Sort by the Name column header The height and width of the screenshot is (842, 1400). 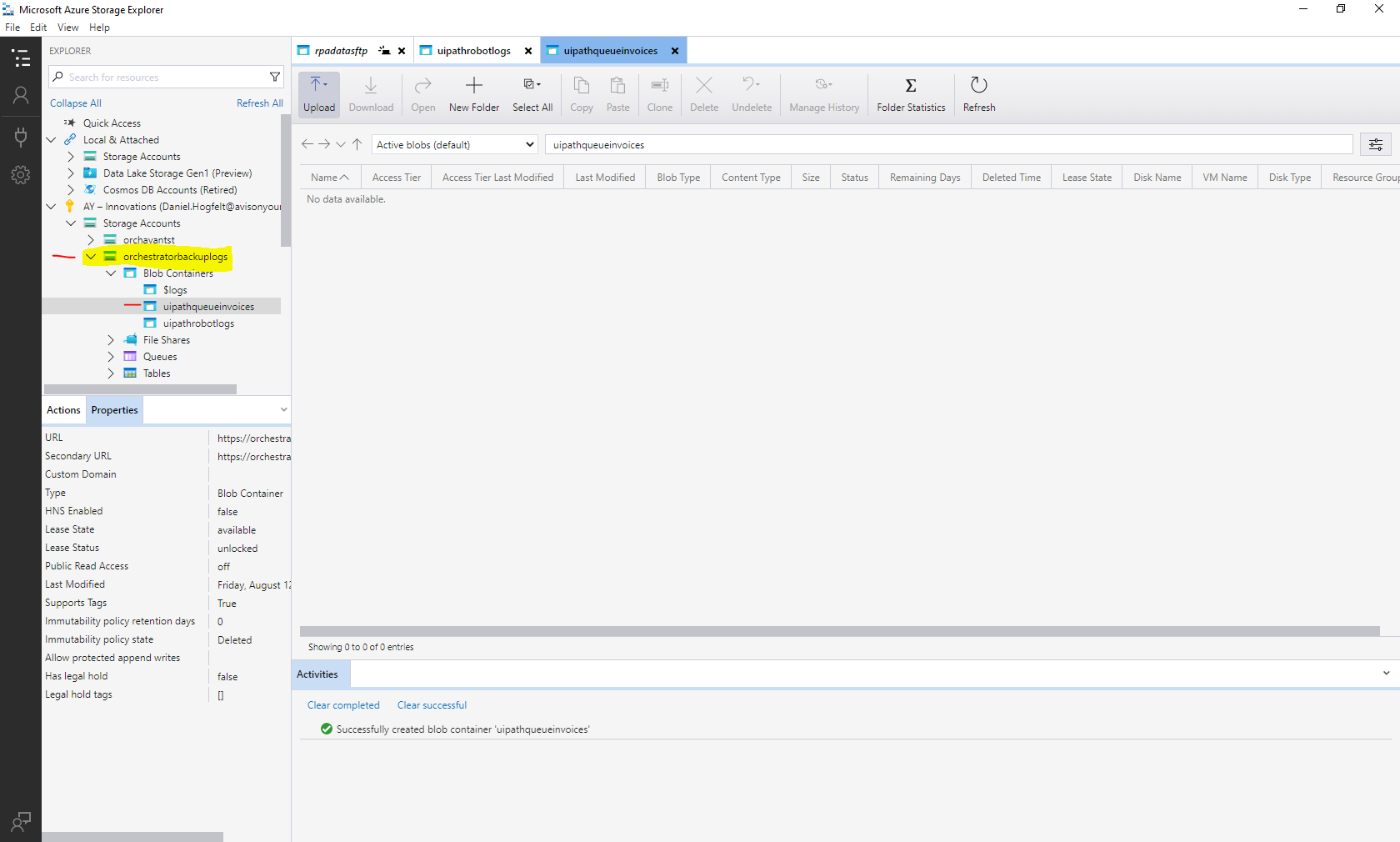(x=330, y=177)
